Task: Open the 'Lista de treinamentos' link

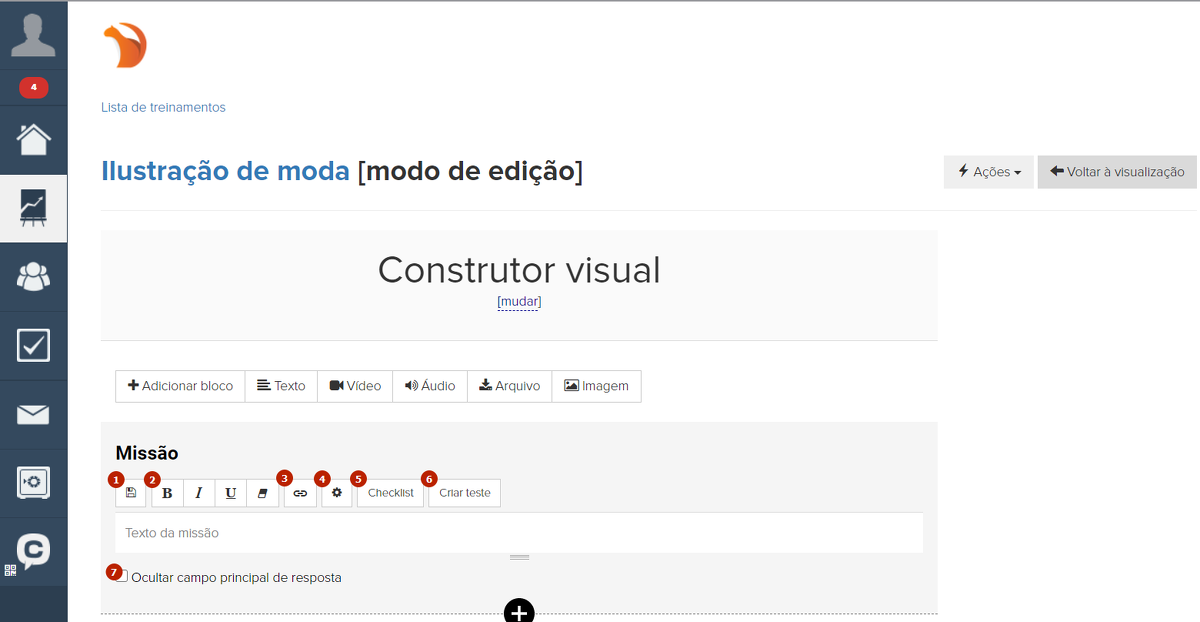Action: click(x=163, y=107)
